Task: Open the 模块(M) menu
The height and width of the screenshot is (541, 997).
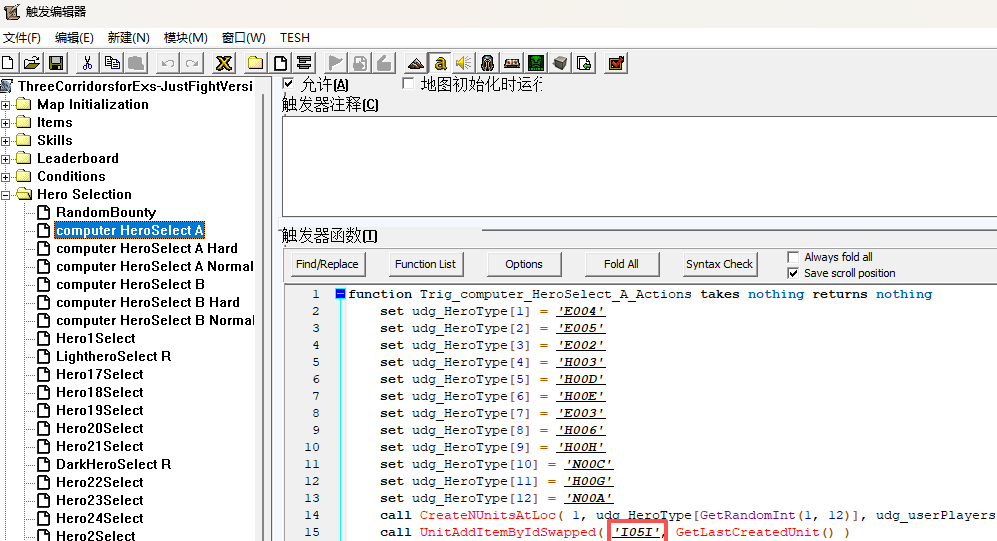Action: pos(186,38)
